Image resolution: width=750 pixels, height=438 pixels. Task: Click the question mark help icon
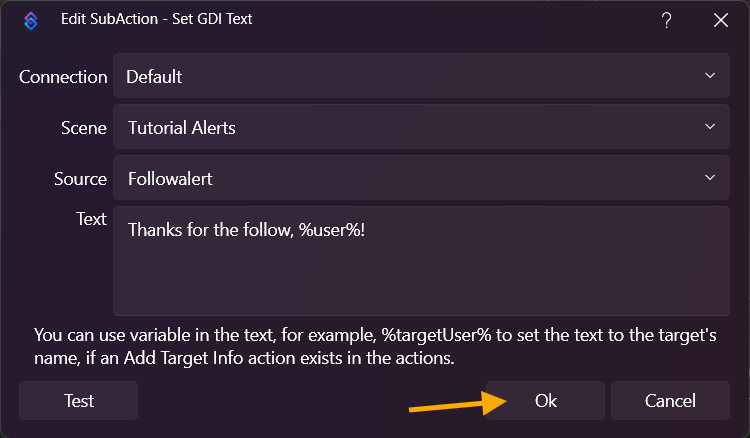pyautogui.click(x=667, y=21)
